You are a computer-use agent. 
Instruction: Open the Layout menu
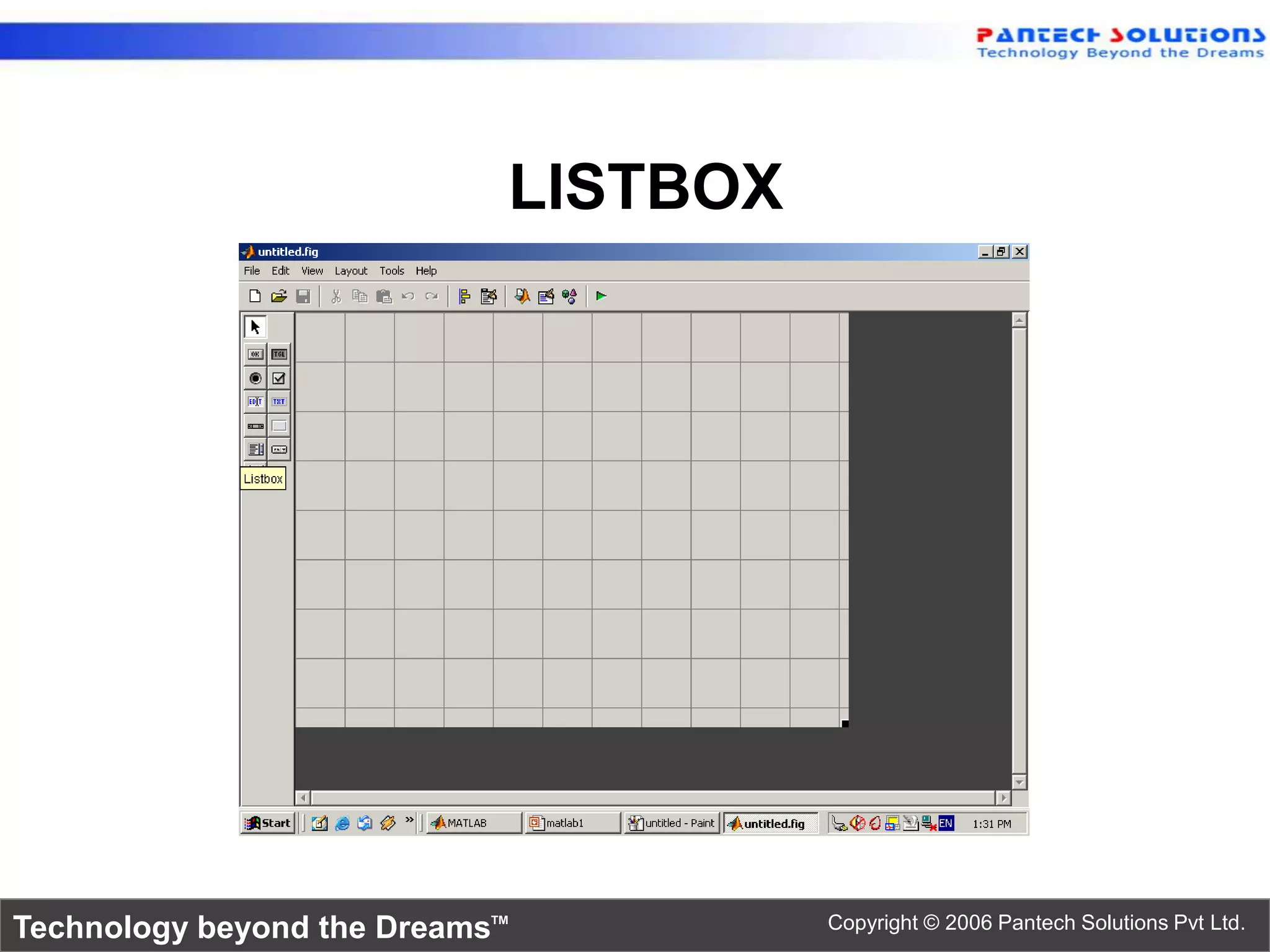tap(351, 271)
